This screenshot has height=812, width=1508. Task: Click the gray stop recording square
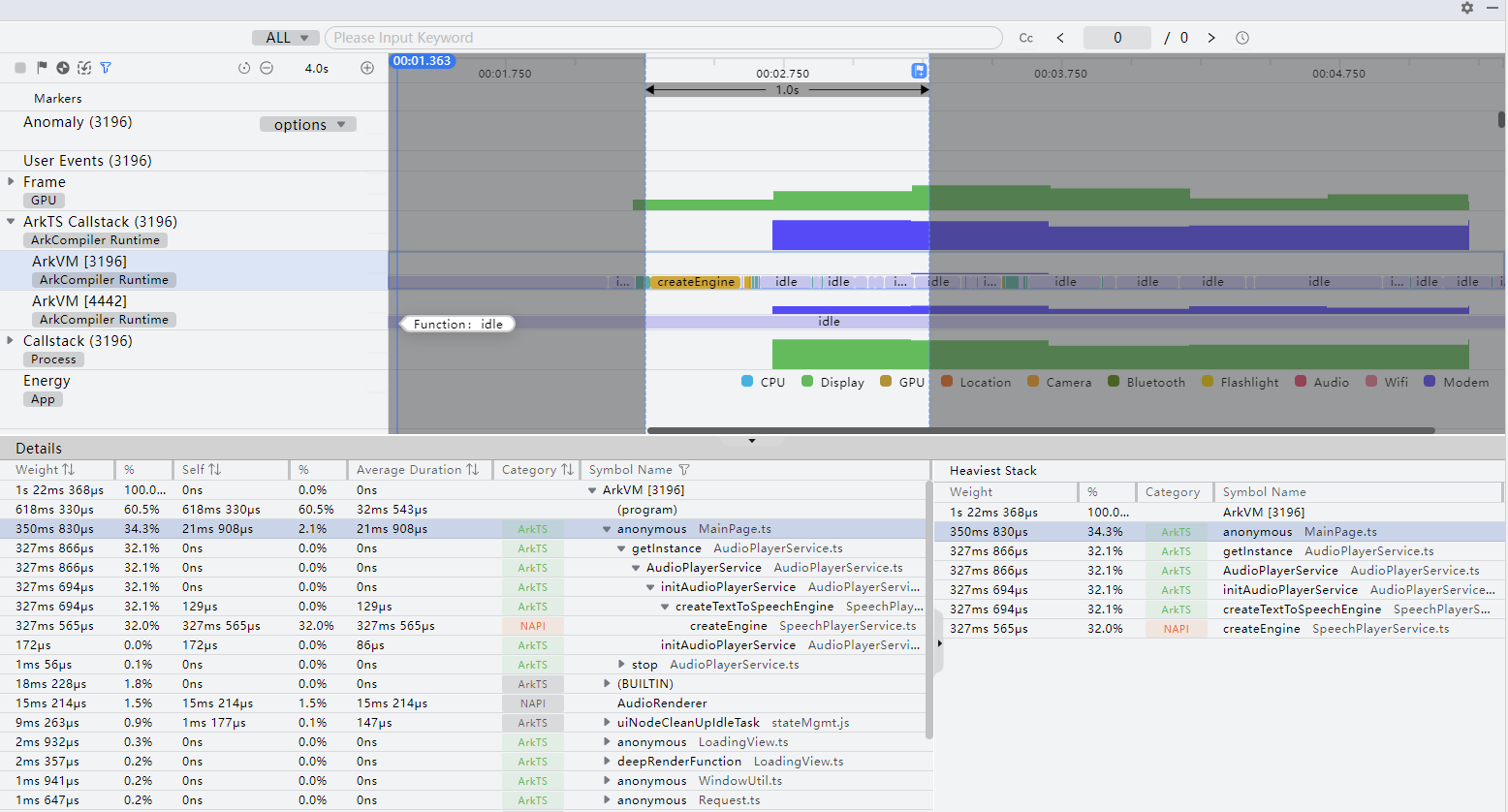point(20,68)
